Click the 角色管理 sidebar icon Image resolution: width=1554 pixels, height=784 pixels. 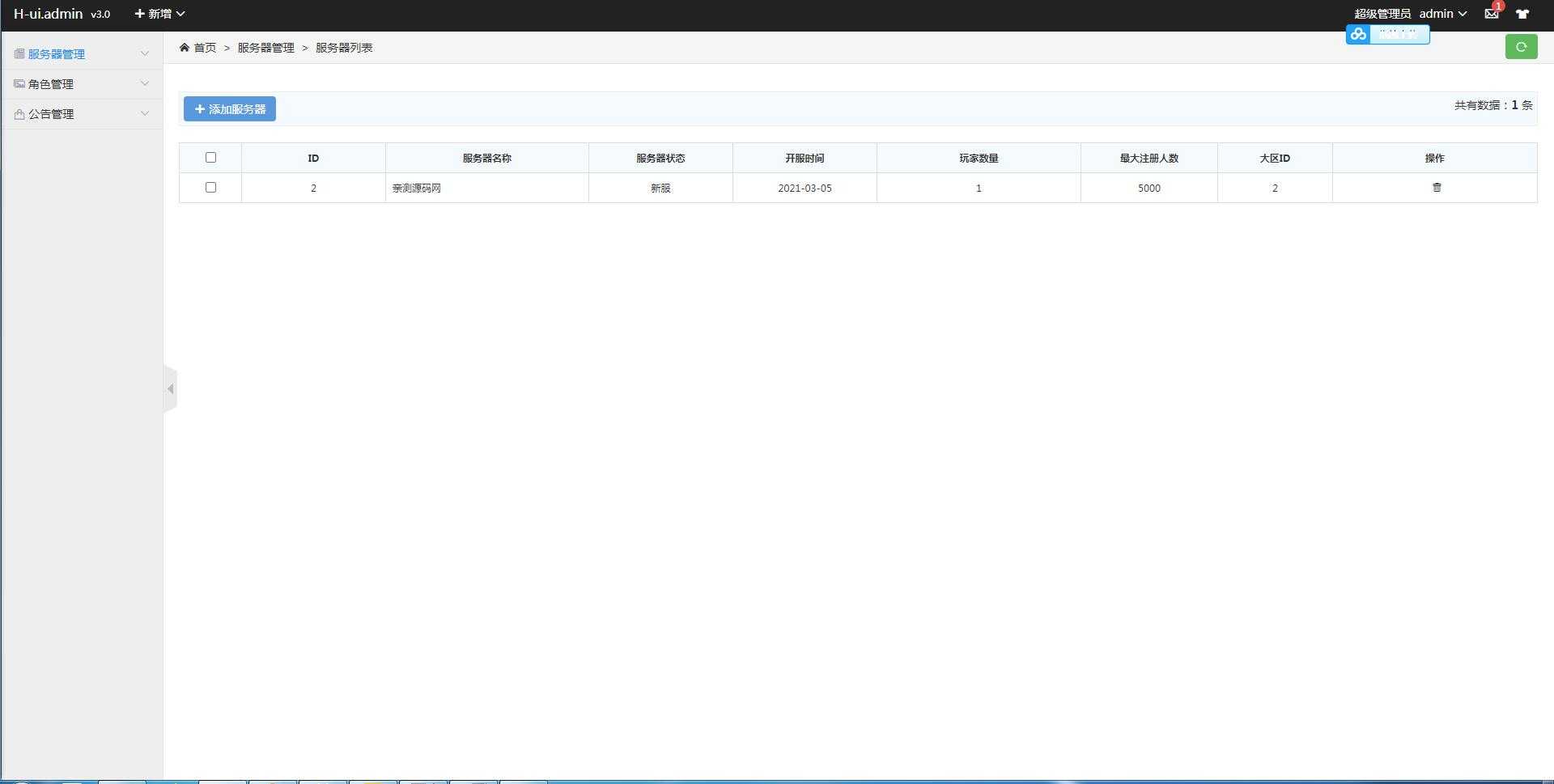pyautogui.click(x=19, y=84)
